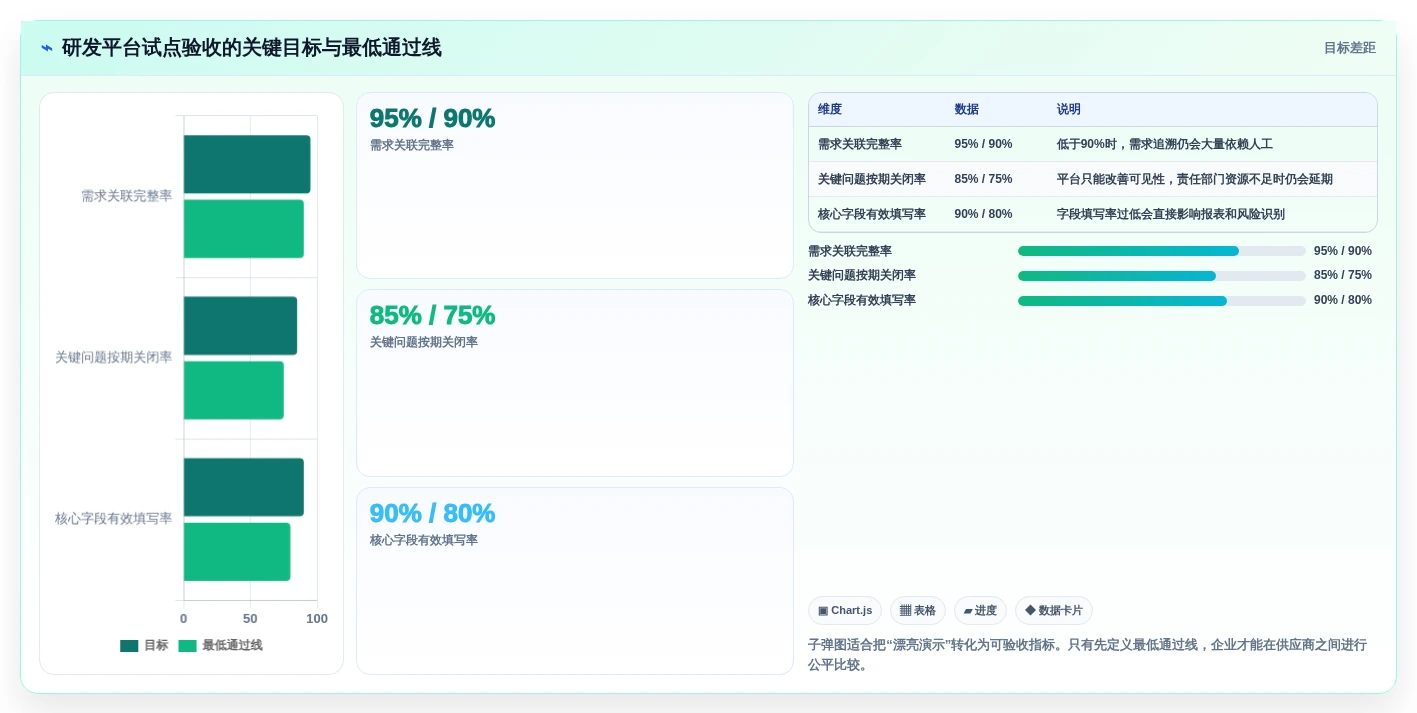Click the 关键问题按期关闭率 minimum-line bar in chart
This screenshot has width=1417, height=713.
pyautogui.click(x=234, y=390)
